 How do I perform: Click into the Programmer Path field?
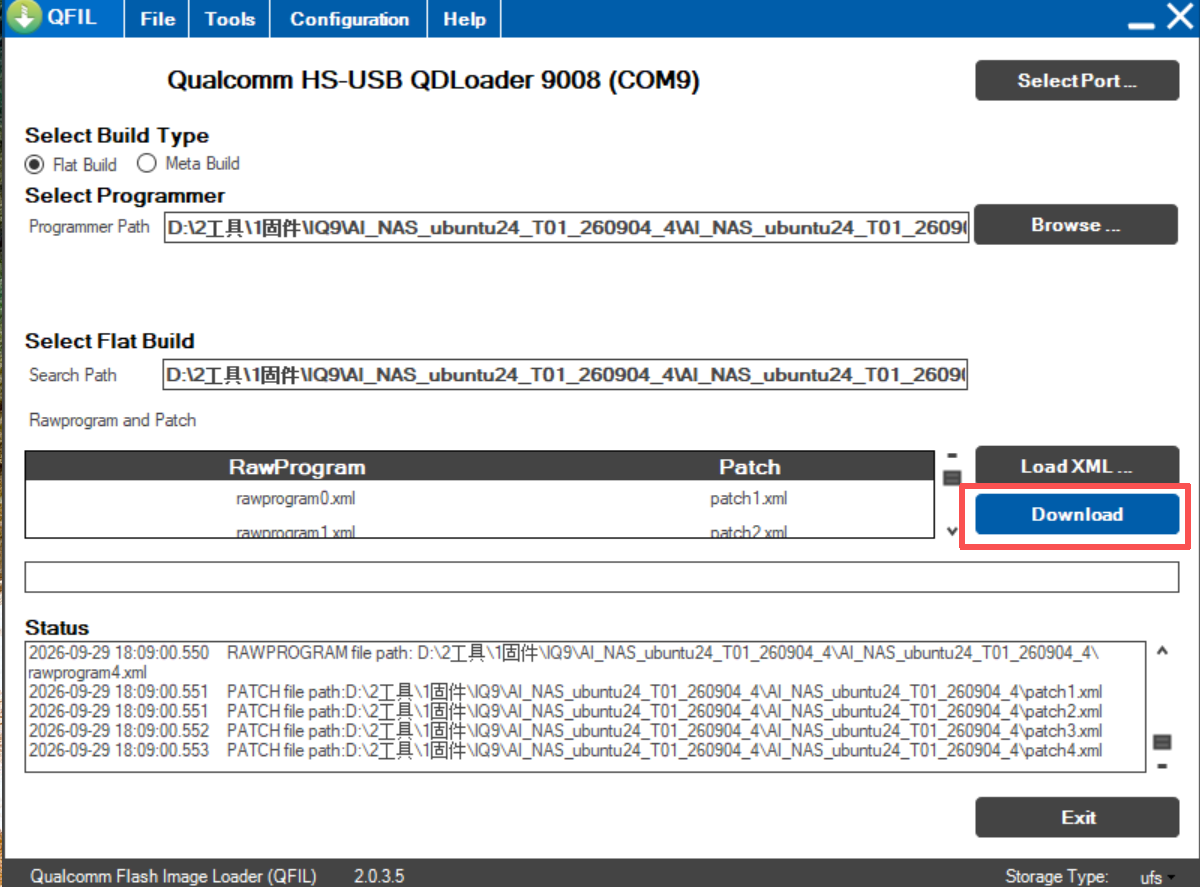[x=566, y=229]
